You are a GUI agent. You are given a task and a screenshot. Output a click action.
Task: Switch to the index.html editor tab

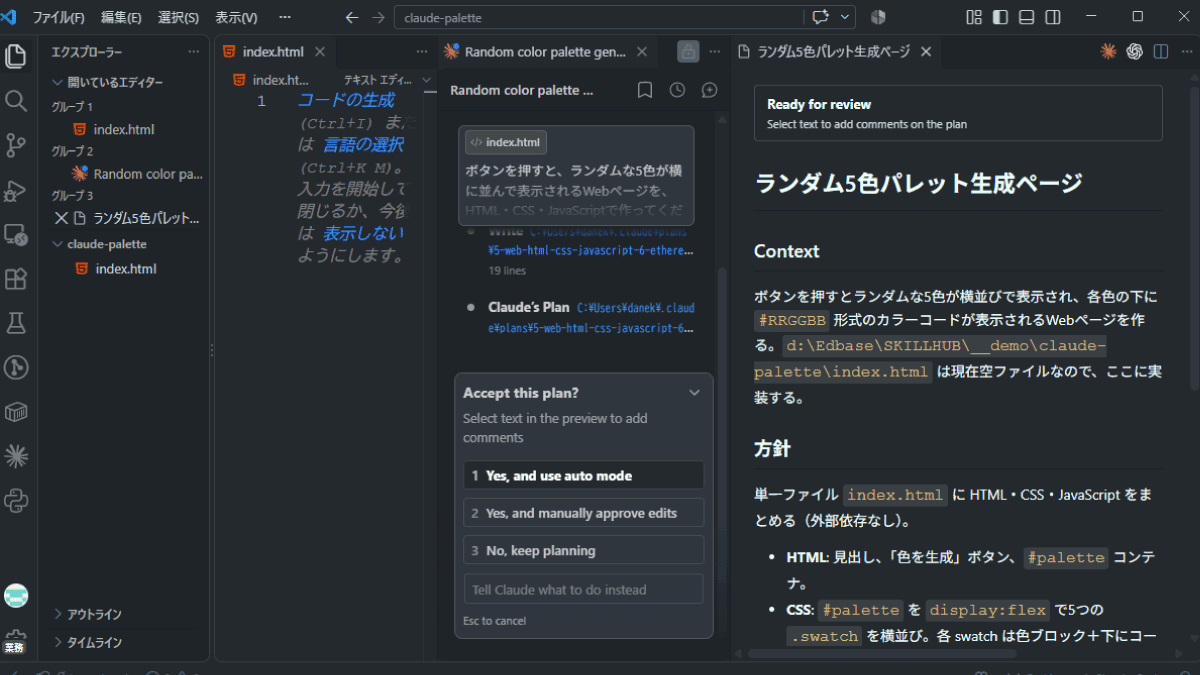273,52
